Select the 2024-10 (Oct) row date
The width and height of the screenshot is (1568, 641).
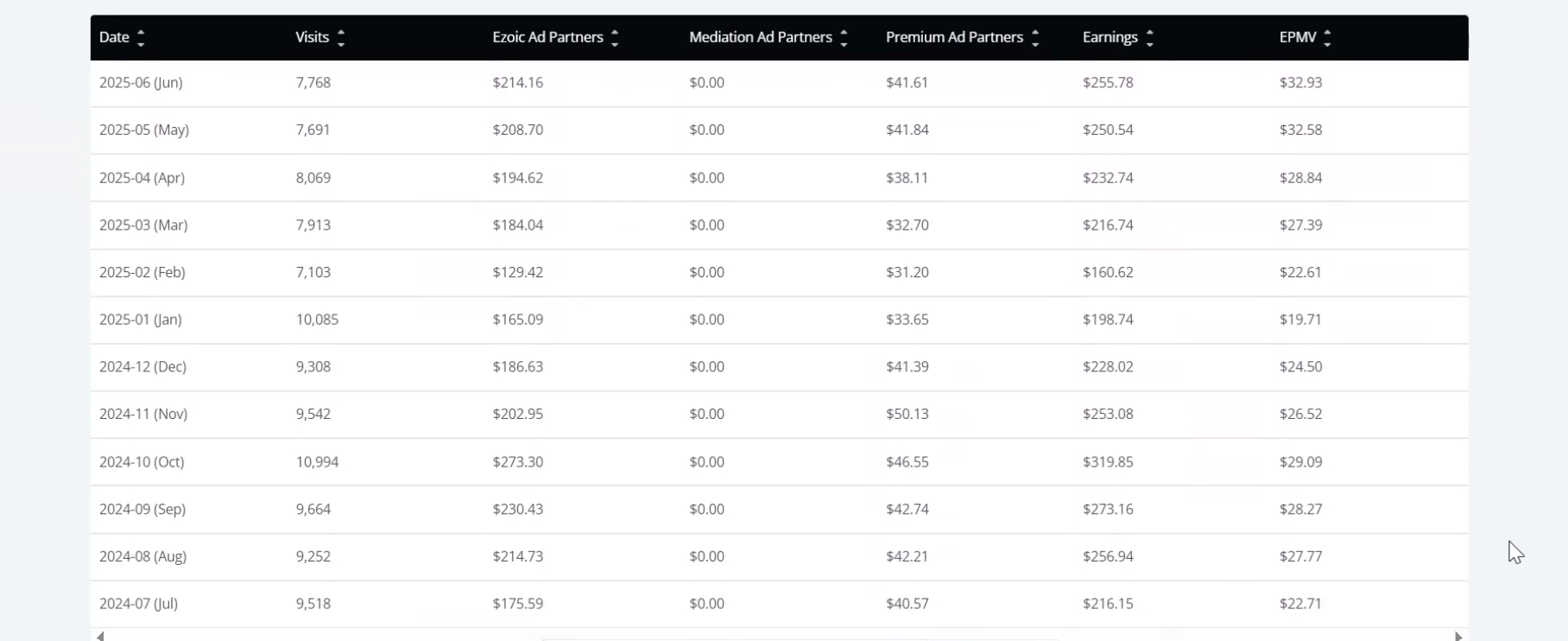(x=142, y=462)
